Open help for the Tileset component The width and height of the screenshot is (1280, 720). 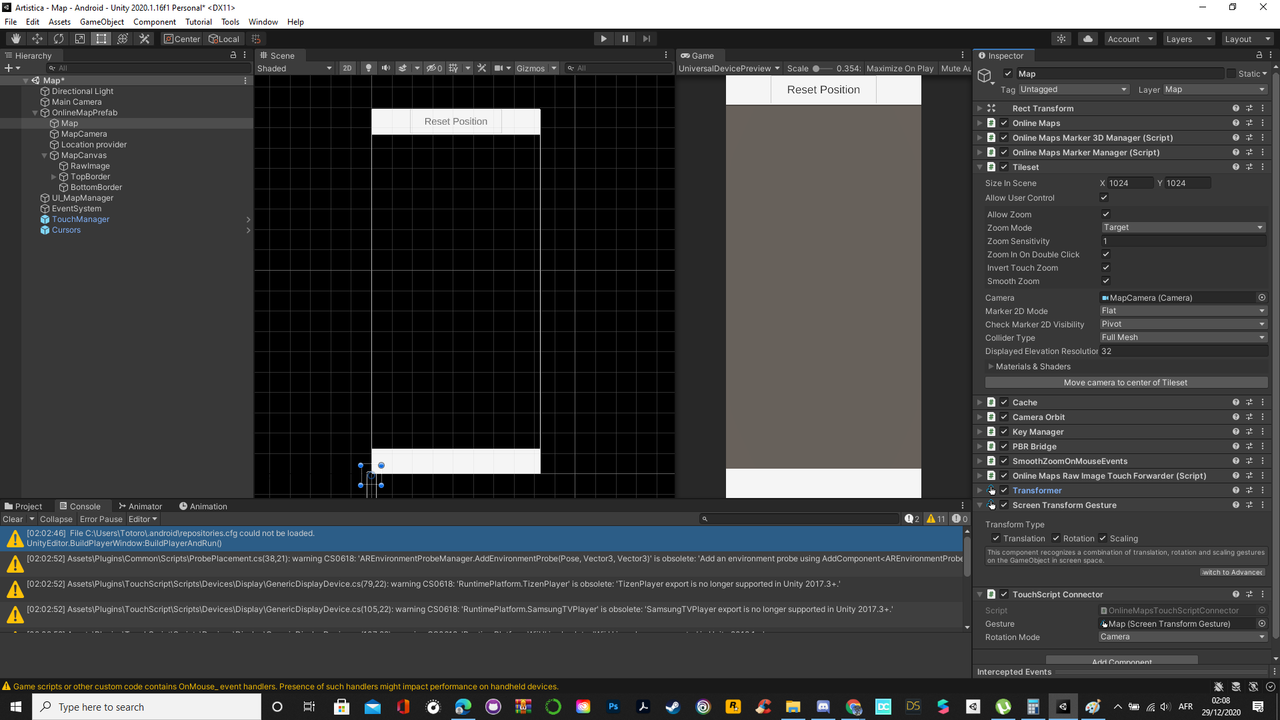point(1236,167)
